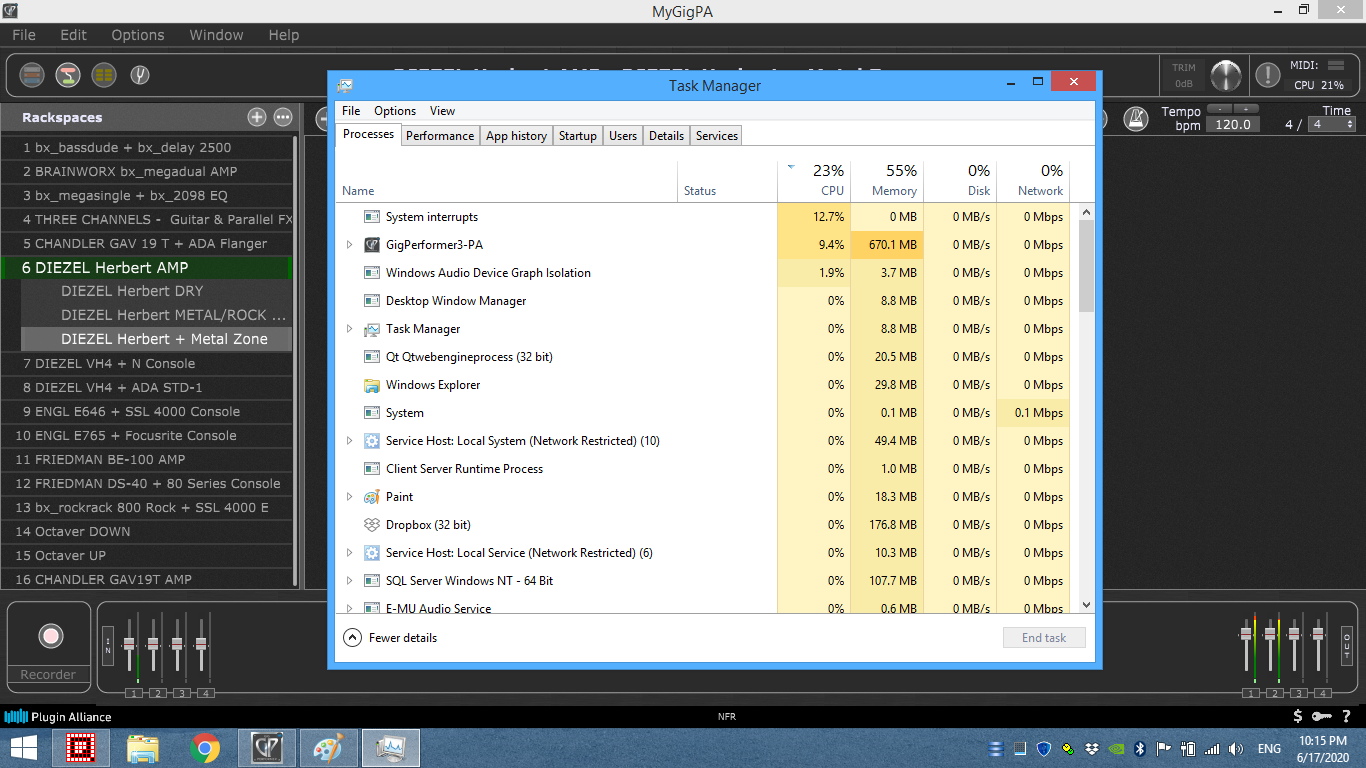This screenshot has height=768, width=1366.
Task: Open the time signature denominator dropdown
Action: [x=1333, y=125]
